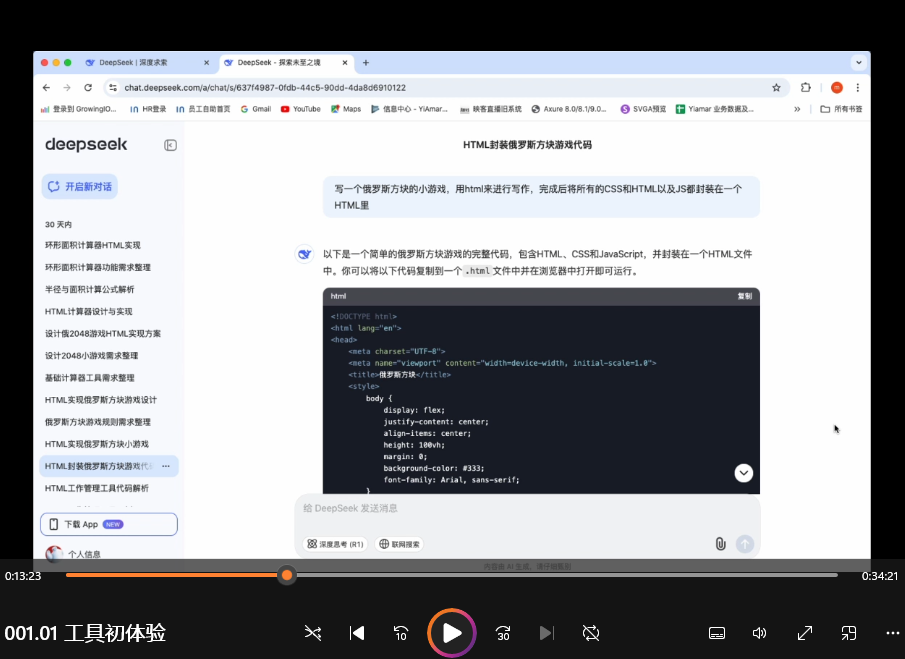Collapse the DeepSeek sidebar panel
905x659 pixels.
170,145
